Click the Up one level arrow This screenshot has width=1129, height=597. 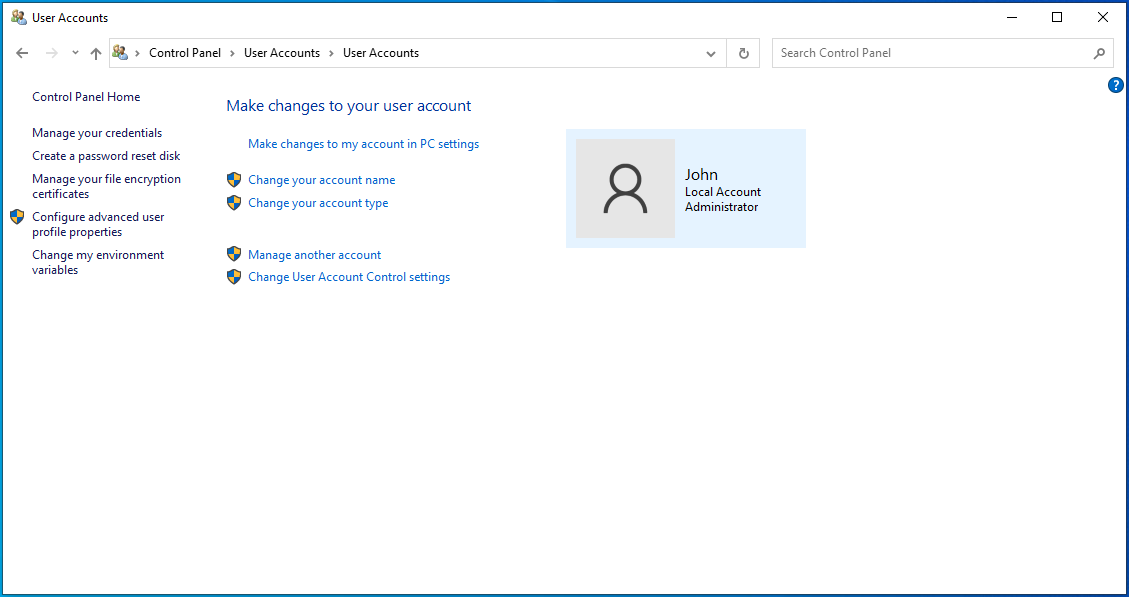96,54
